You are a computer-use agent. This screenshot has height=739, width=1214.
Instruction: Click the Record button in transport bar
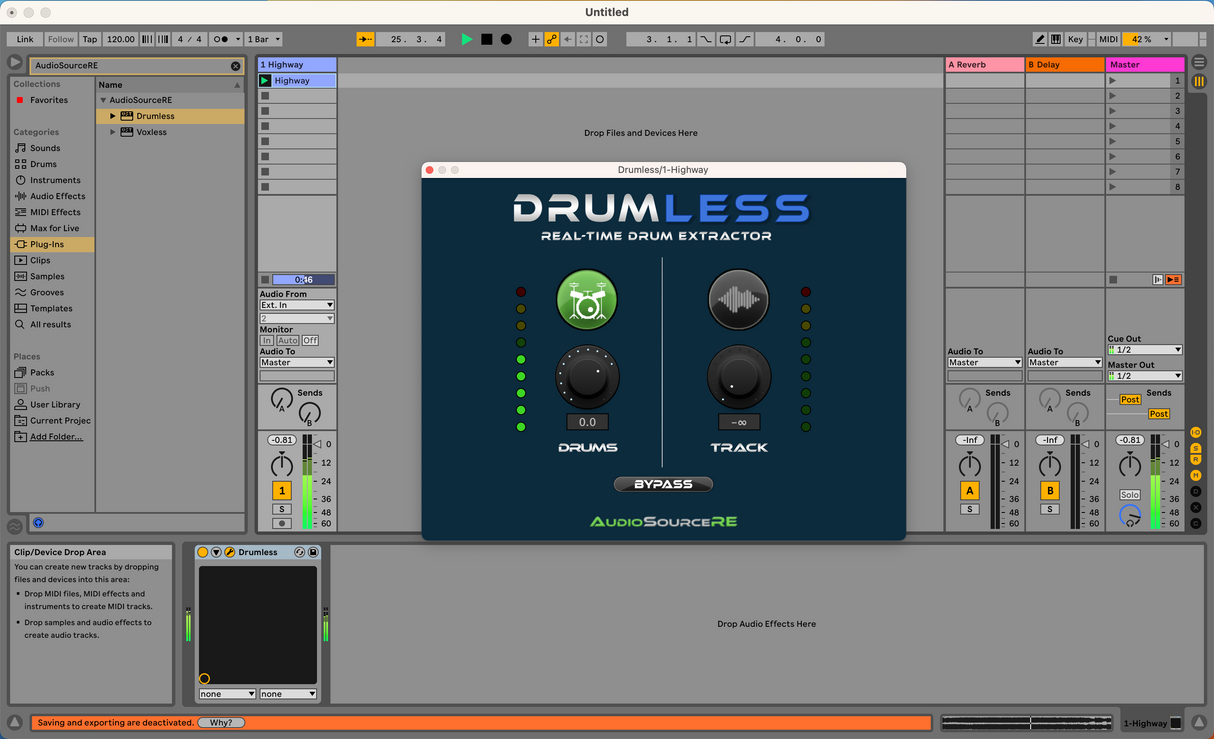pos(506,39)
